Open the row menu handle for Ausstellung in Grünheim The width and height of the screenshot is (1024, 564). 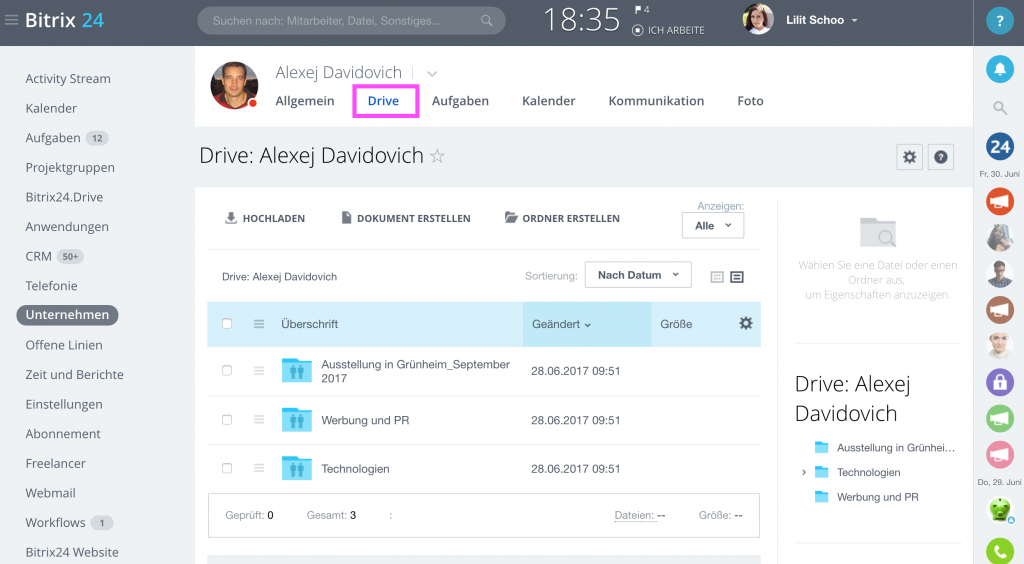pyautogui.click(x=259, y=371)
